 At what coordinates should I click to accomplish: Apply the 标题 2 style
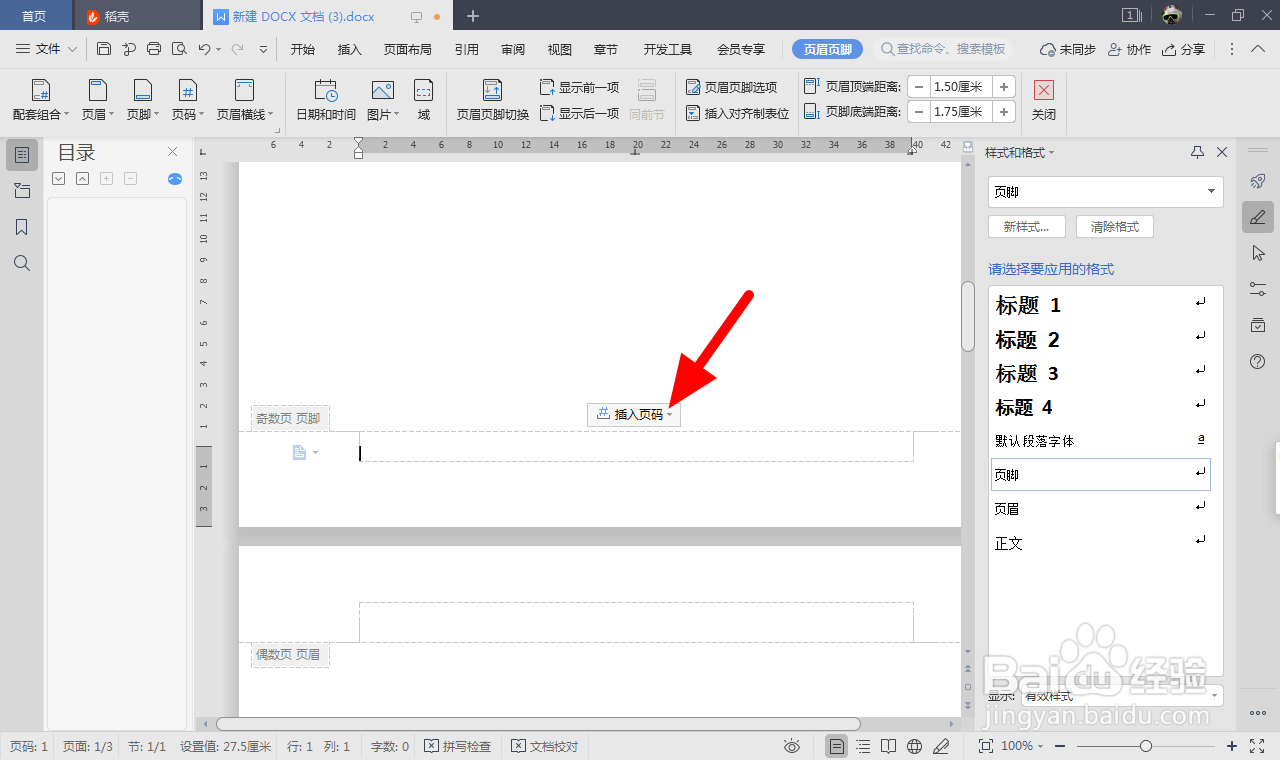(1100, 340)
